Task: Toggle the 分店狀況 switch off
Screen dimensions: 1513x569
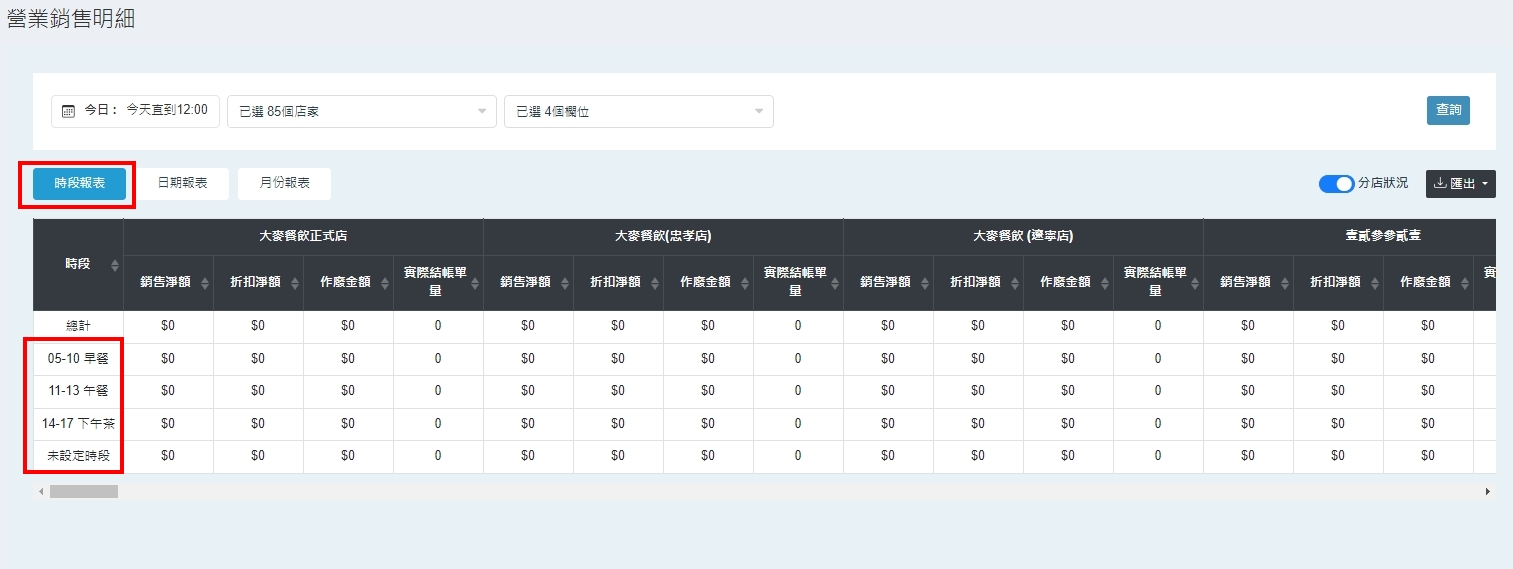Action: [x=1336, y=184]
